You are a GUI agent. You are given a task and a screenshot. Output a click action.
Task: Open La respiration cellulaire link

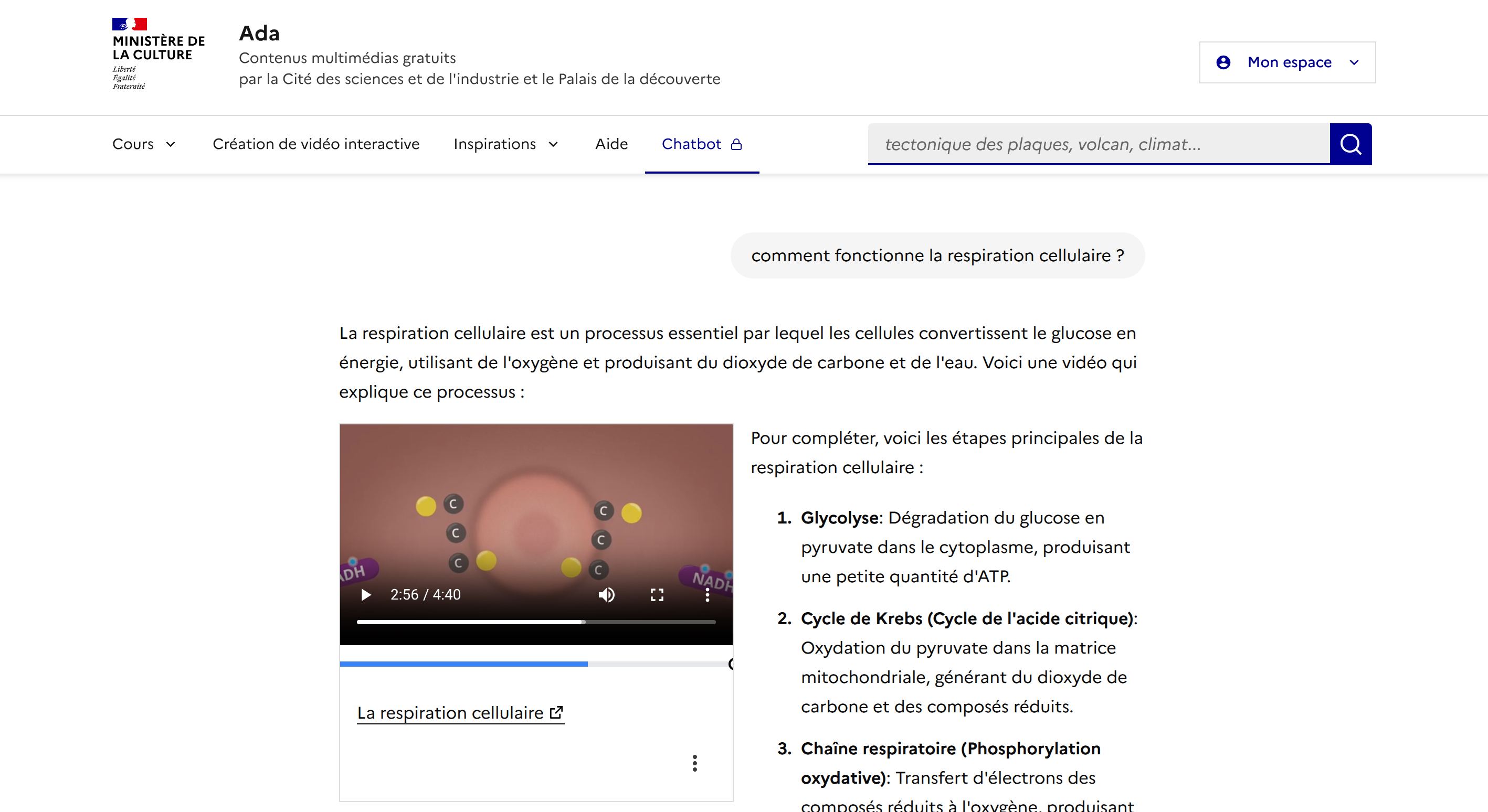click(460, 713)
